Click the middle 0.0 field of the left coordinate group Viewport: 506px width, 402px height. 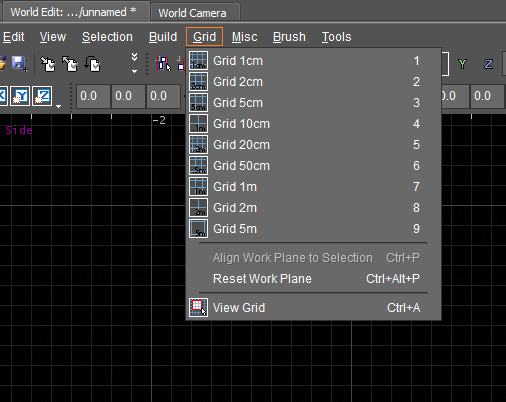(x=128, y=96)
